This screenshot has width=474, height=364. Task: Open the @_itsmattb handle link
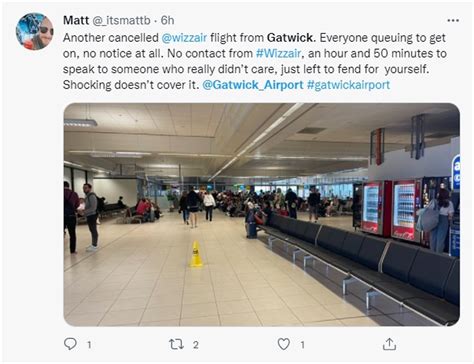pyautogui.click(x=121, y=21)
